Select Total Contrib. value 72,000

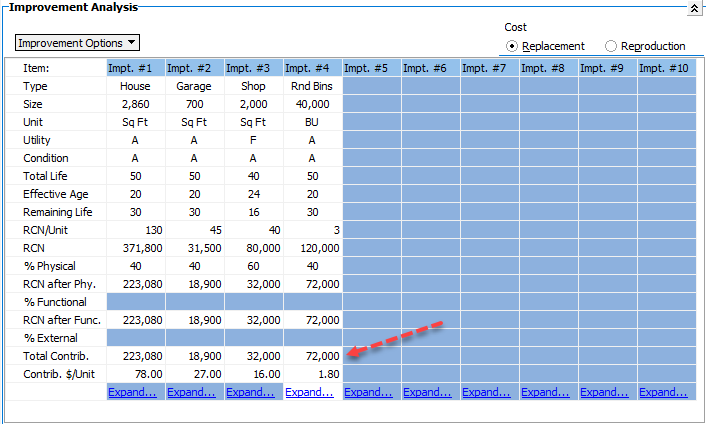313,356
